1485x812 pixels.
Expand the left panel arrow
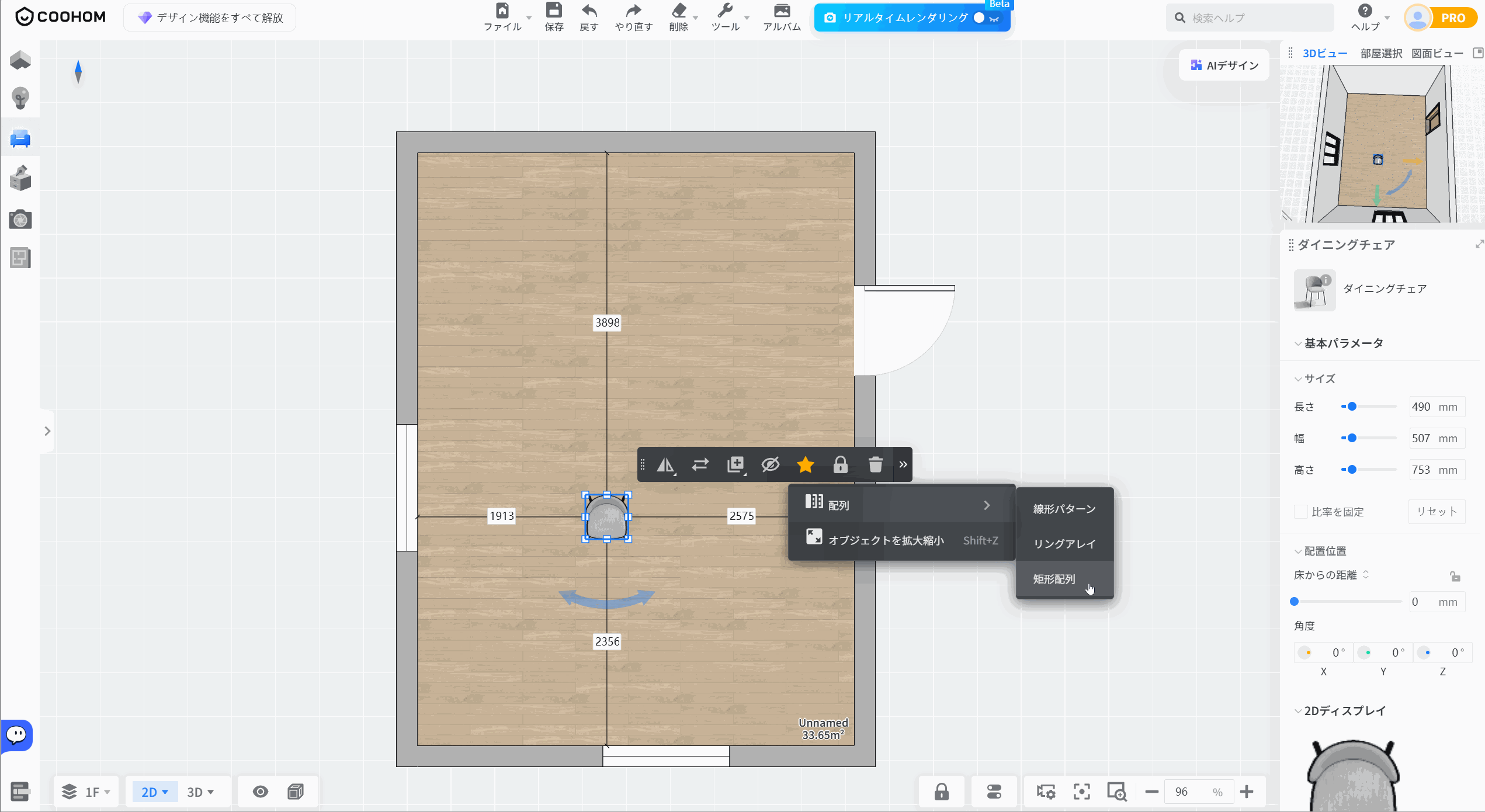47,431
